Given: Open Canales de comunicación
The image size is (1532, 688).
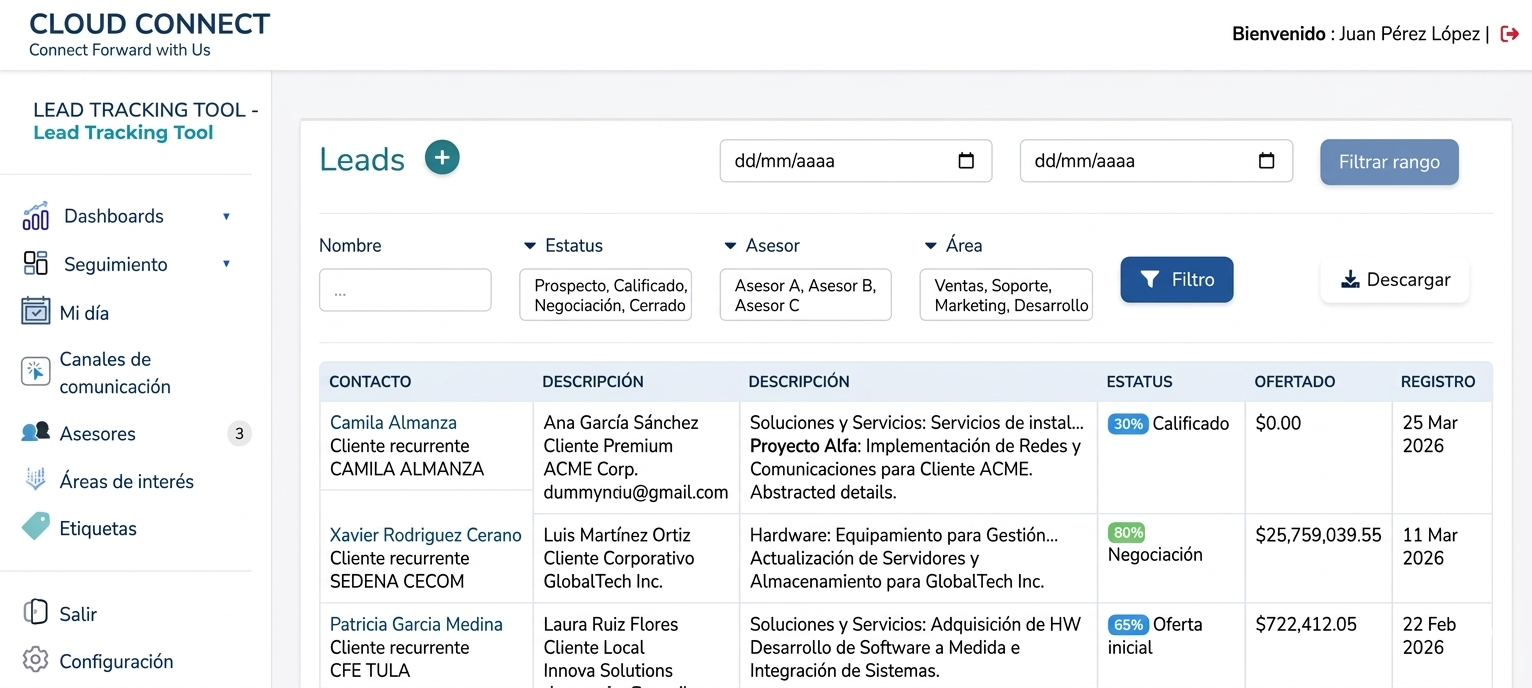Looking at the screenshot, I should [115, 372].
